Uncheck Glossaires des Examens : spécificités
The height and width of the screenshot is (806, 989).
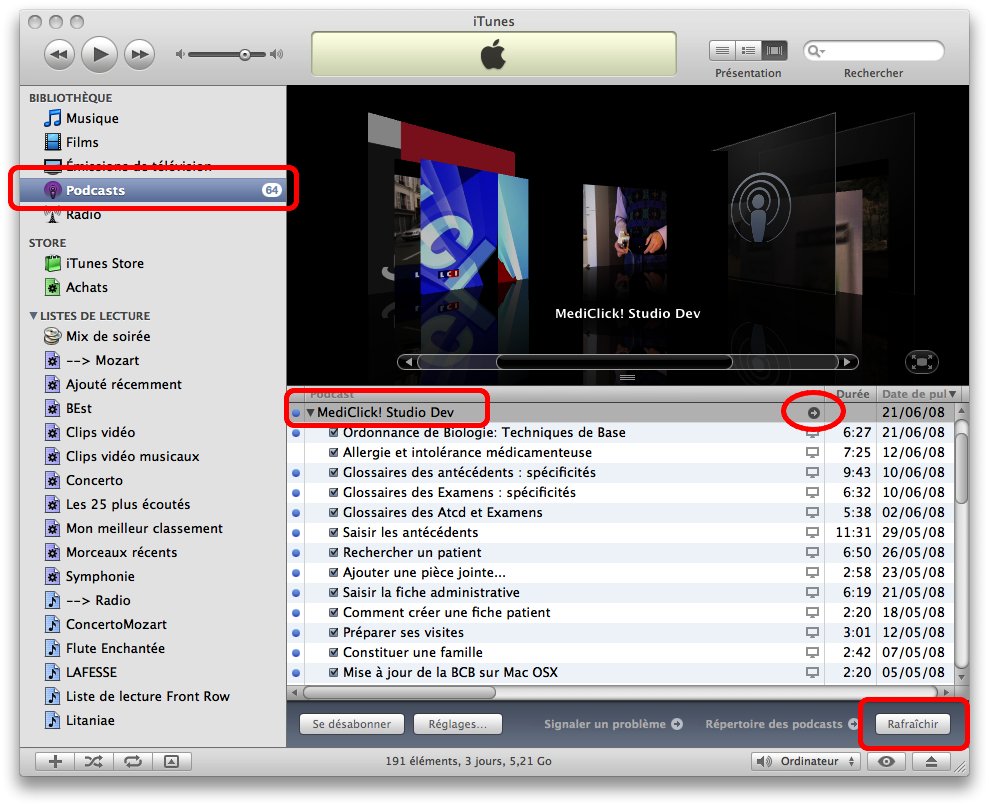(x=334, y=493)
